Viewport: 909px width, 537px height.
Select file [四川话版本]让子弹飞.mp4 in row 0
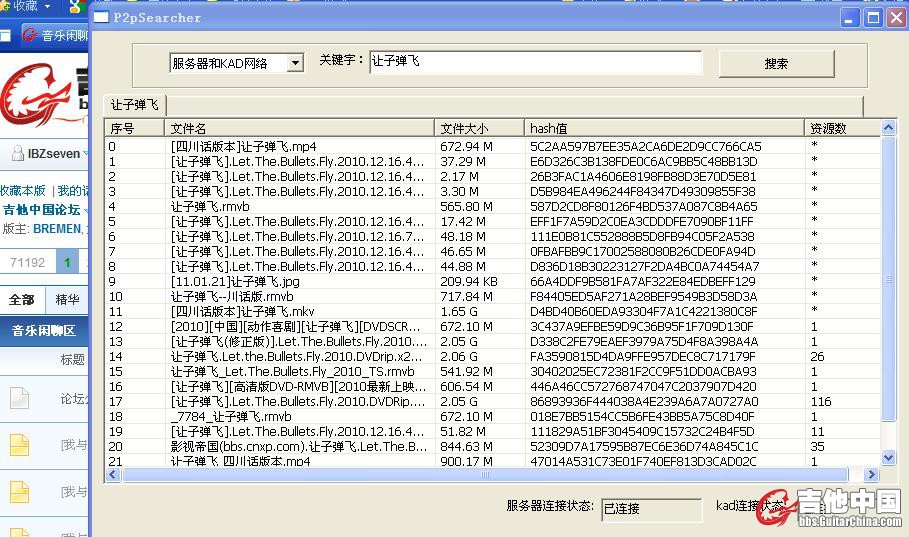(244, 147)
